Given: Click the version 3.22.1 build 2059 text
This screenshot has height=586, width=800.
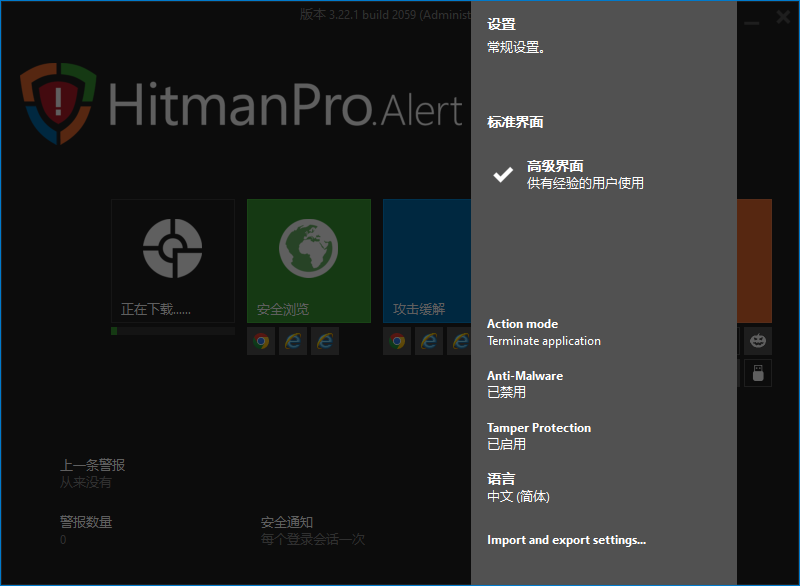Looking at the screenshot, I should tap(386, 15).
